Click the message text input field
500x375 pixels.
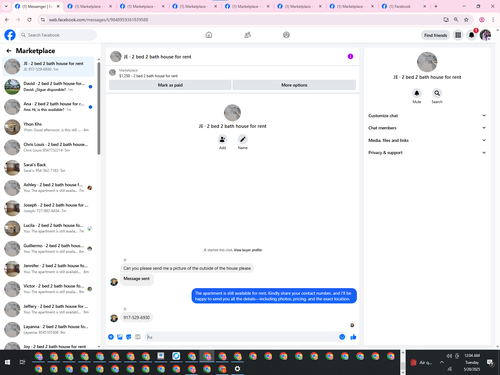pos(242,337)
